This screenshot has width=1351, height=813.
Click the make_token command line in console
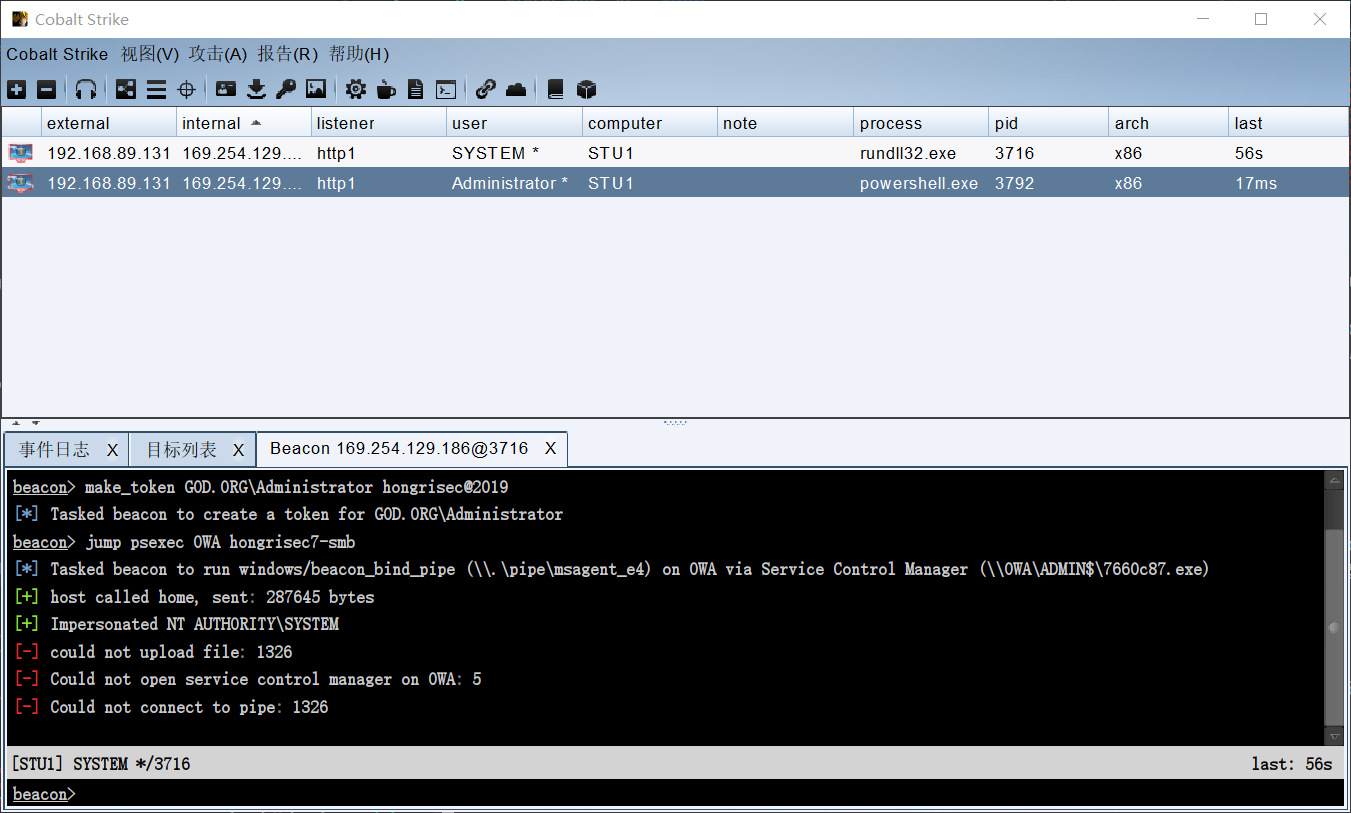260,487
